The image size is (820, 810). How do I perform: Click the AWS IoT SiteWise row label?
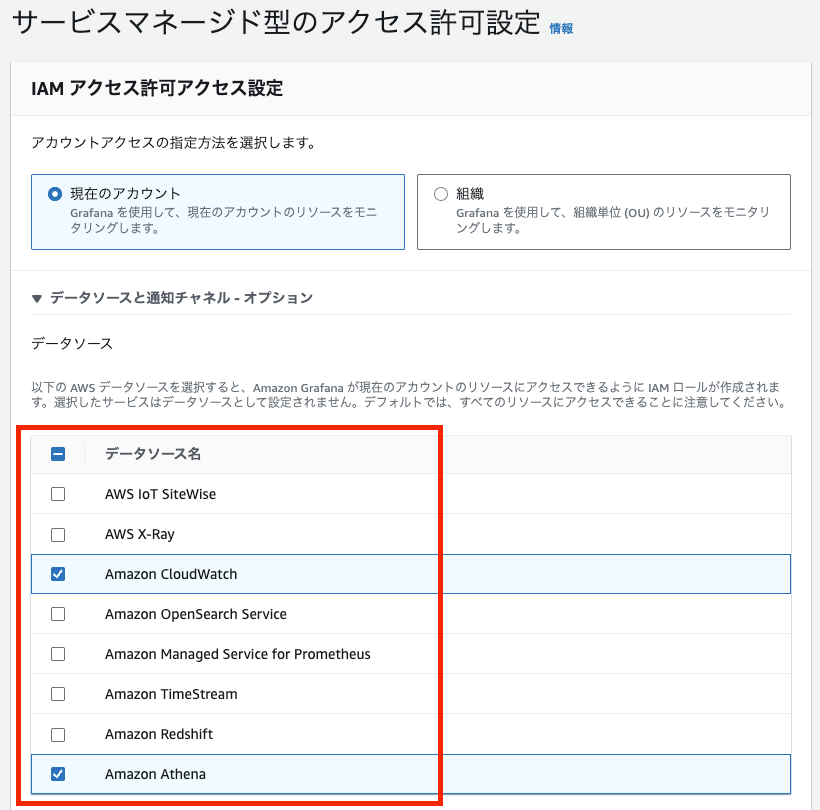click(161, 494)
